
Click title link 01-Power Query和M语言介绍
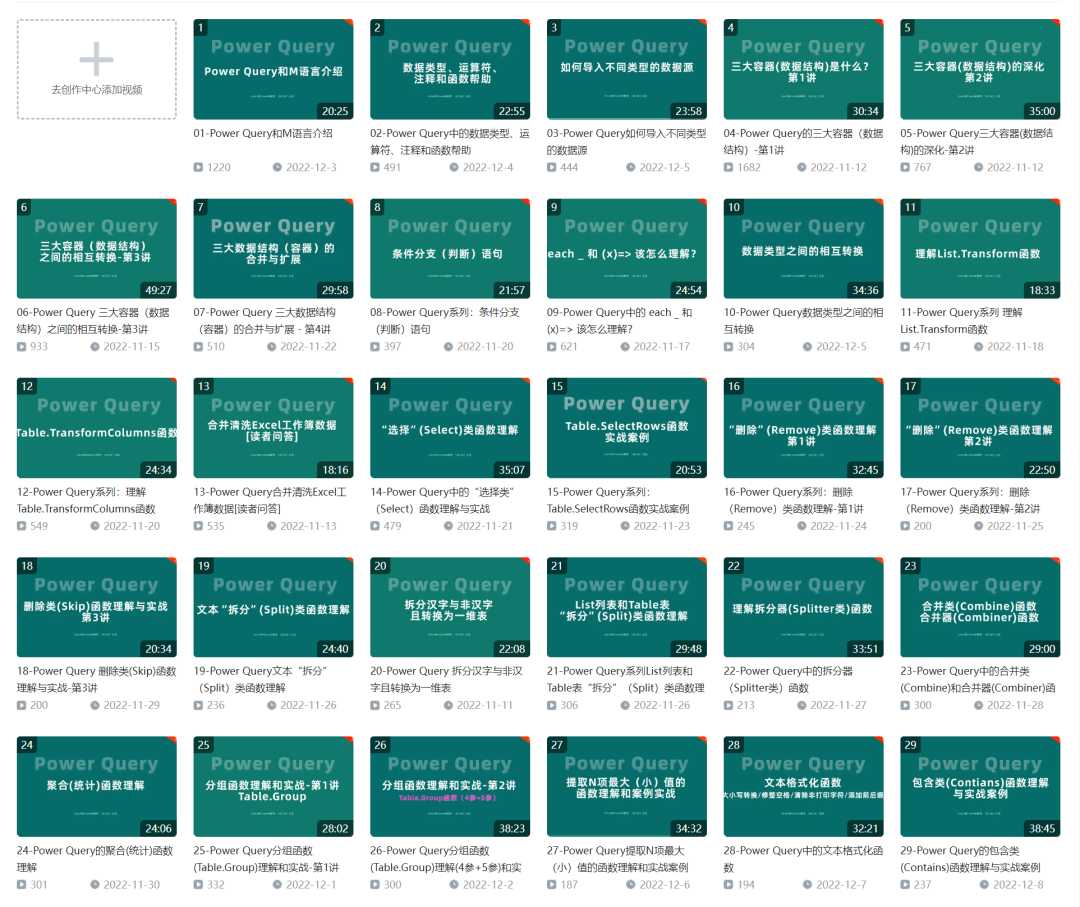[x=263, y=134]
